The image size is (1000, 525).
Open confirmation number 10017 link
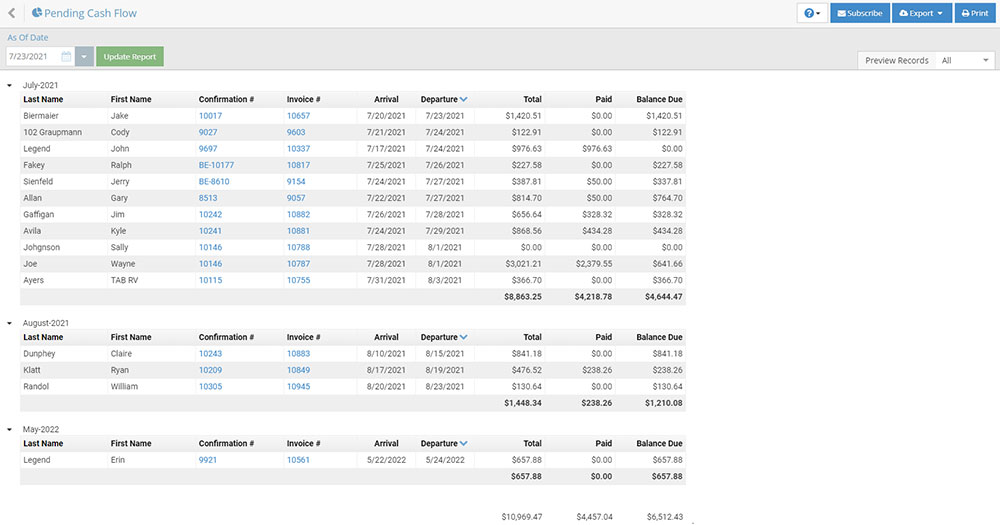click(x=210, y=116)
